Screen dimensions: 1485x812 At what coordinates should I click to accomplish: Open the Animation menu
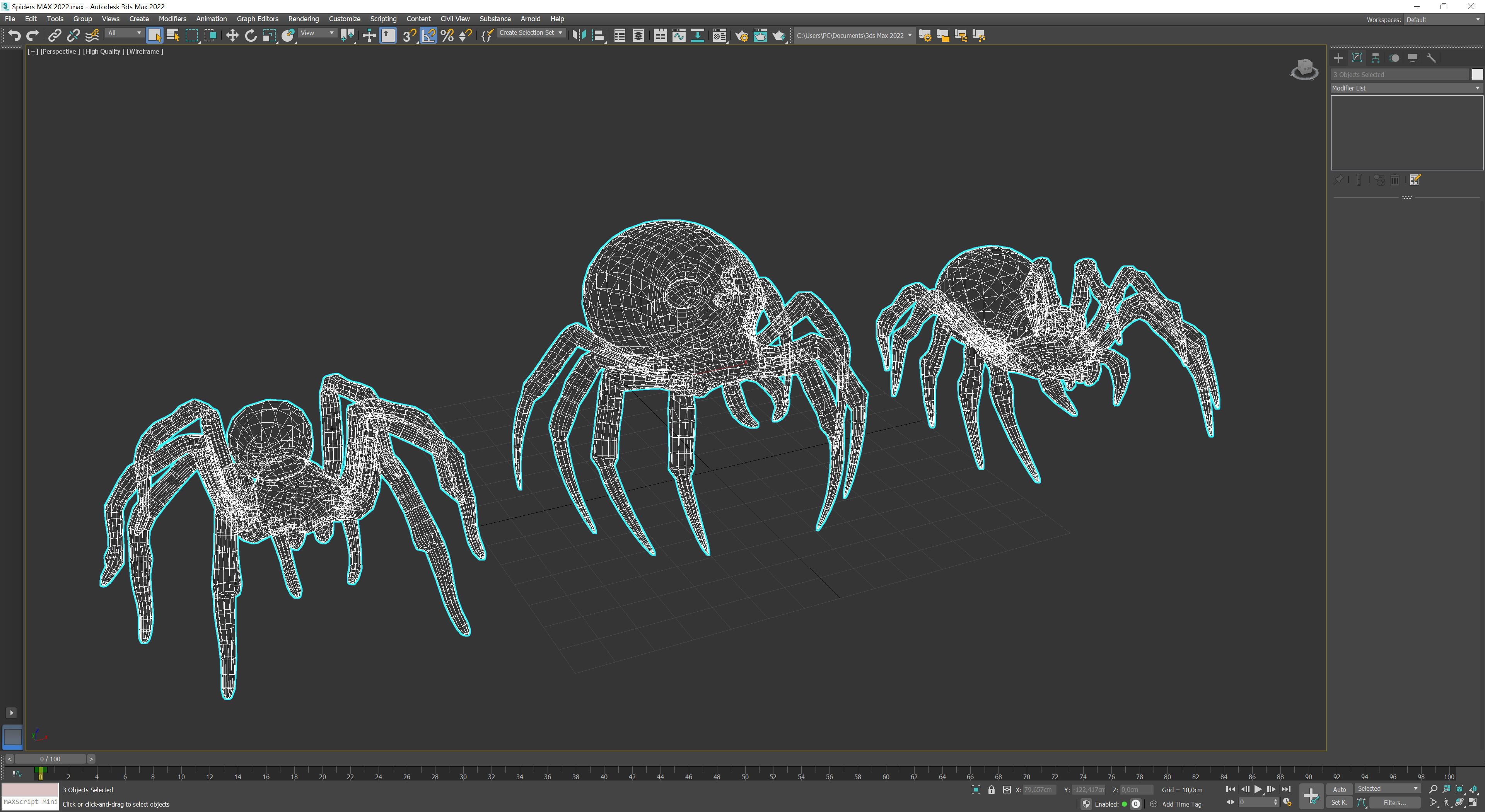(x=211, y=19)
